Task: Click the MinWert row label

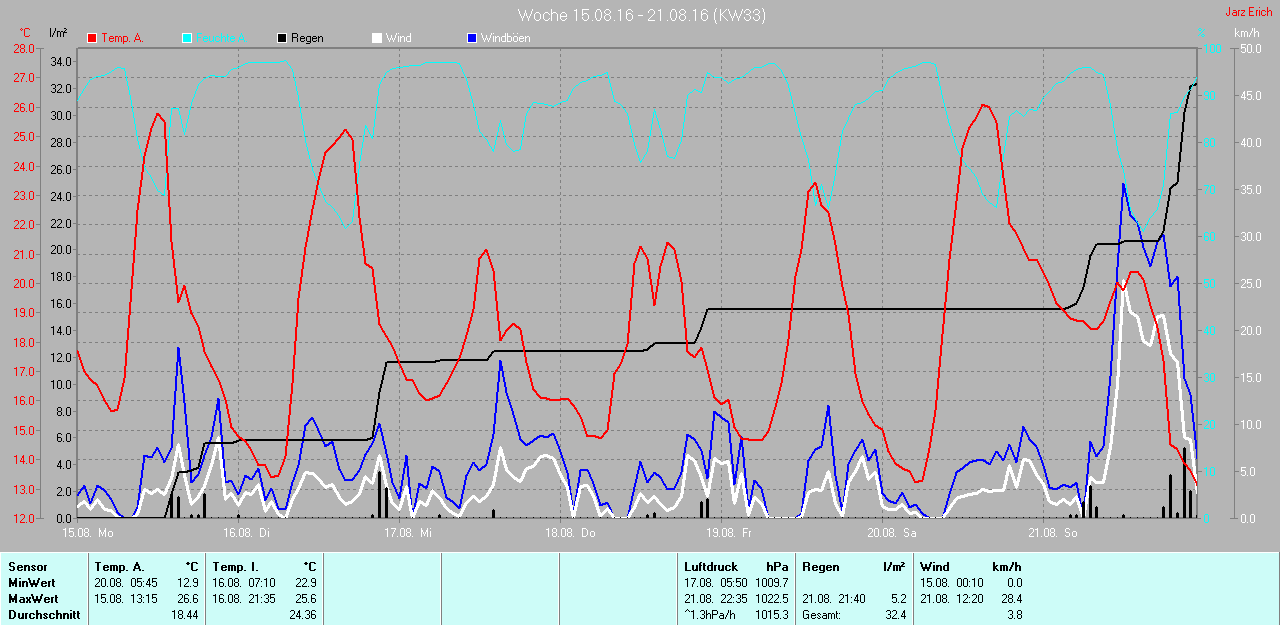Action: [32, 583]
